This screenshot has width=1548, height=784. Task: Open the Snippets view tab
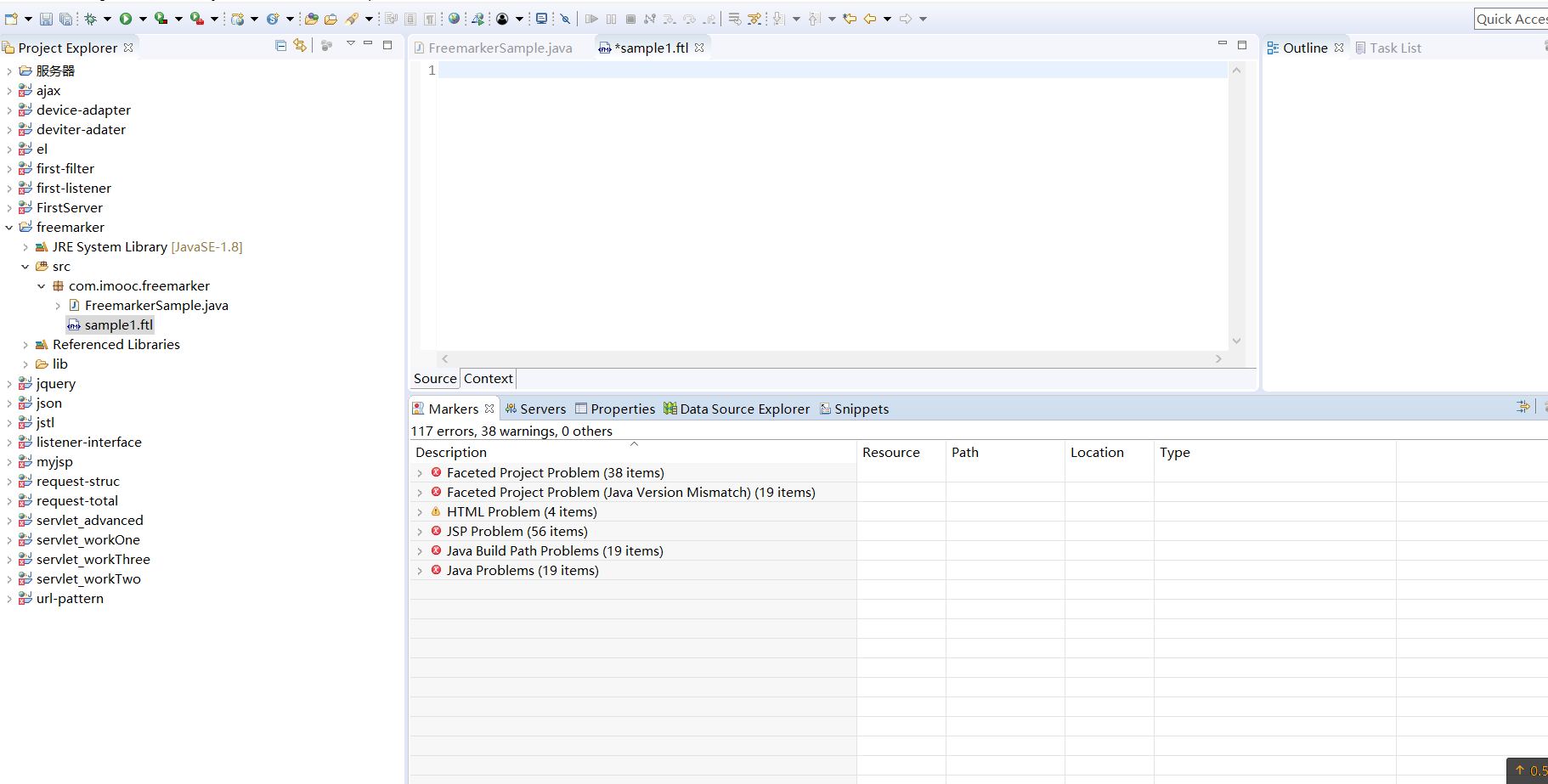pyautogui.click(x=854, y=409)
